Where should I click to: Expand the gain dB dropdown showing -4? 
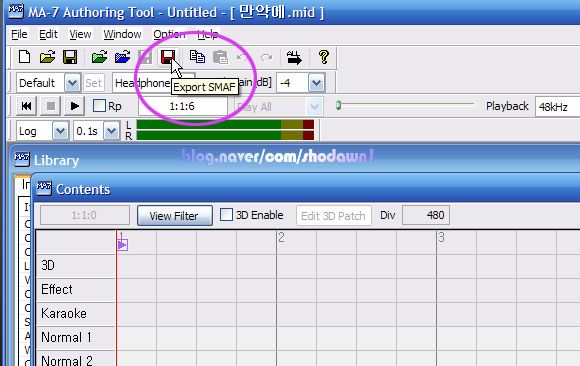[x=316, y=83]
